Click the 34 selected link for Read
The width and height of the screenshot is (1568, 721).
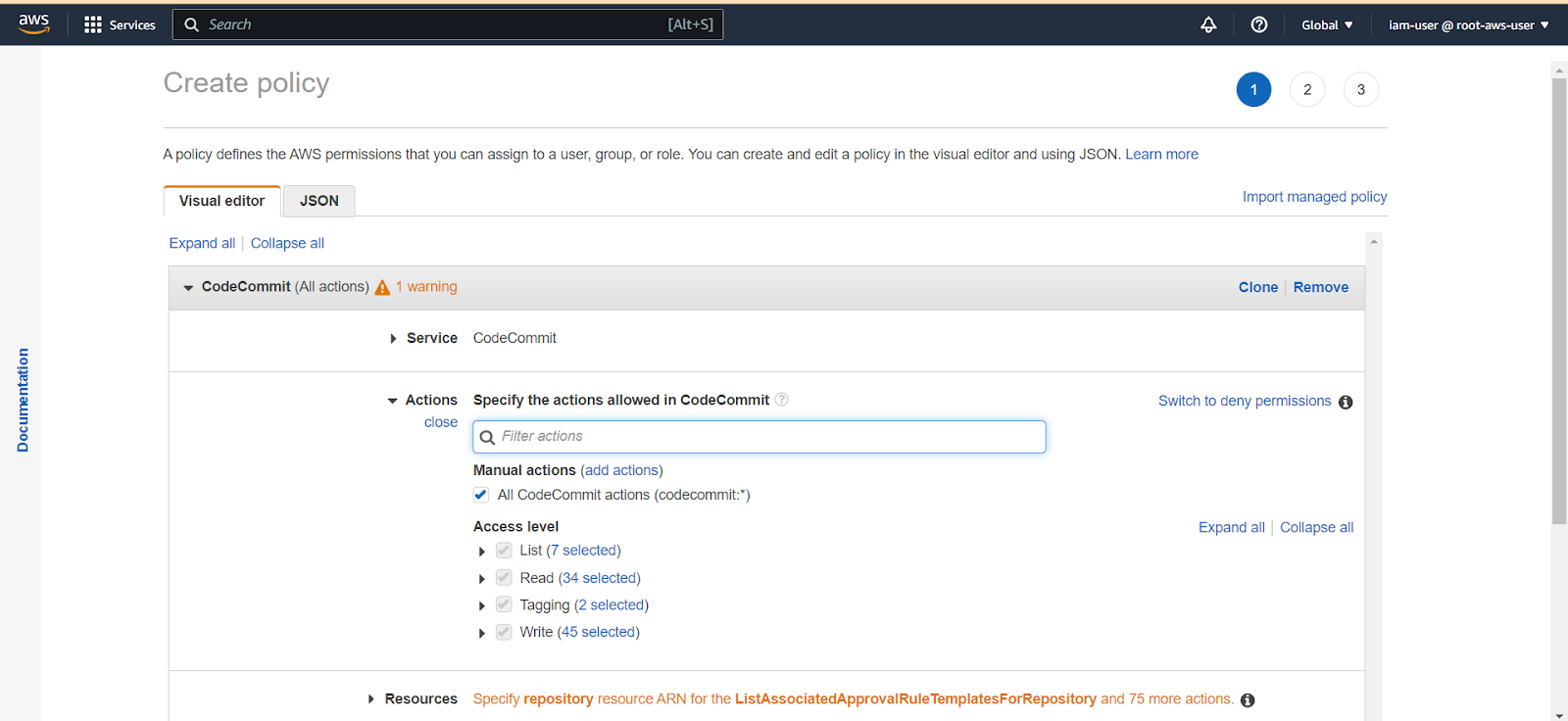(600, 578)
